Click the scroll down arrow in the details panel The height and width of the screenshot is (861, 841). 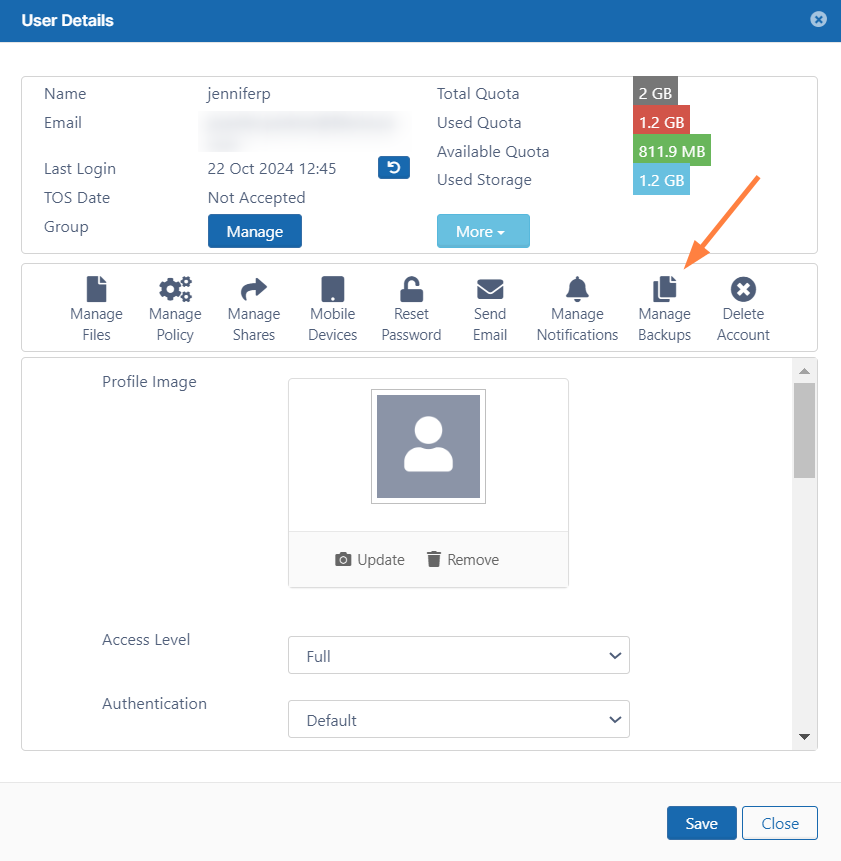pyautogui.click(x=804, y=737)
